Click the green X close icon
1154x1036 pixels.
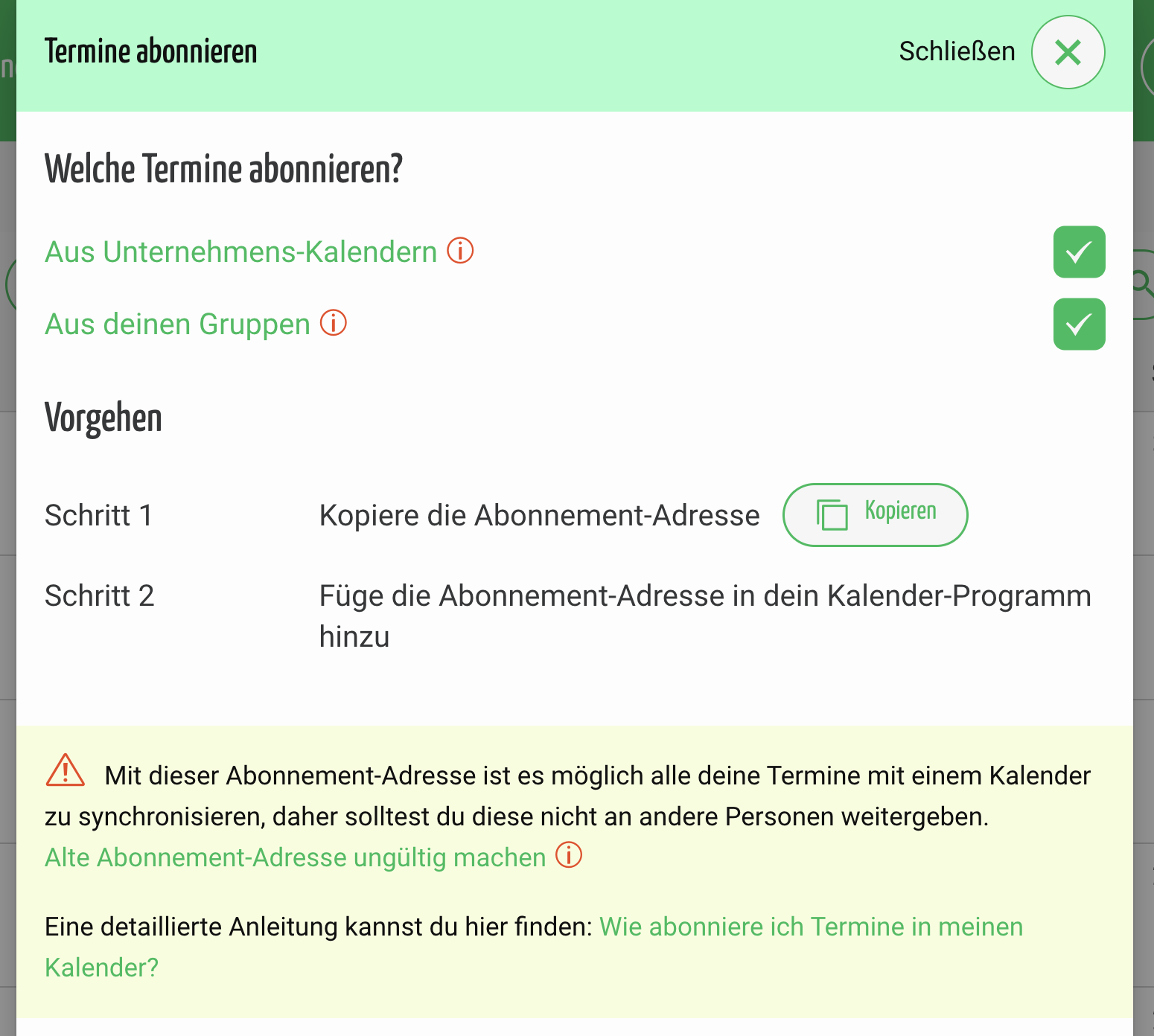click(1068, 52)
